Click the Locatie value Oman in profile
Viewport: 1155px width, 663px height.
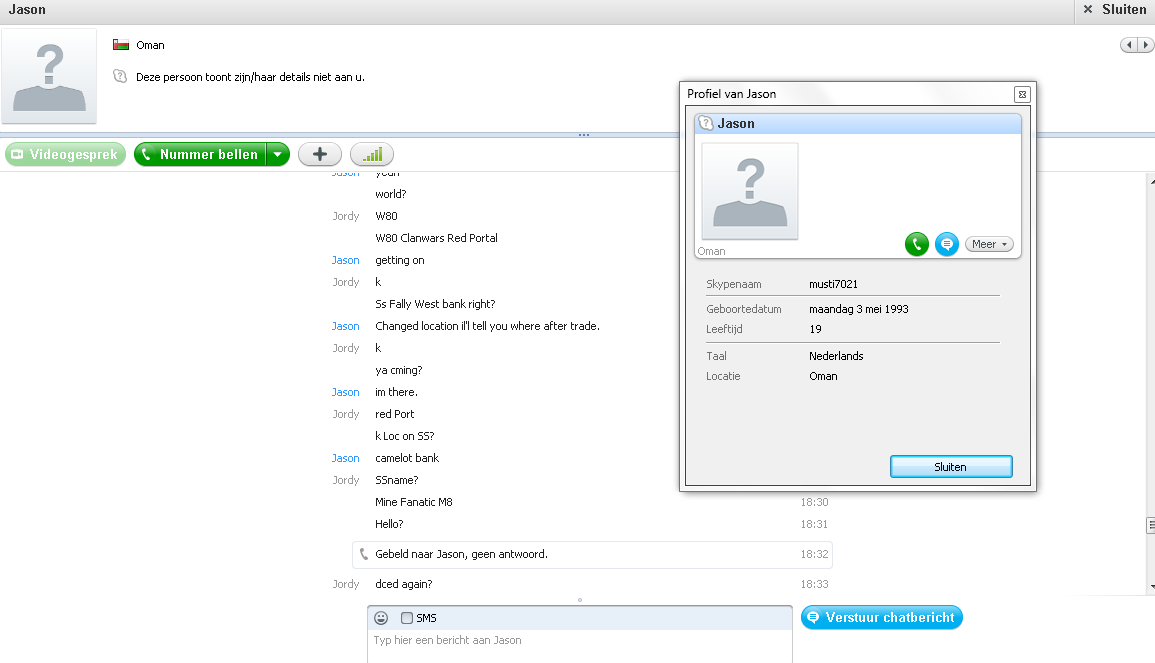tap(823, 376)
